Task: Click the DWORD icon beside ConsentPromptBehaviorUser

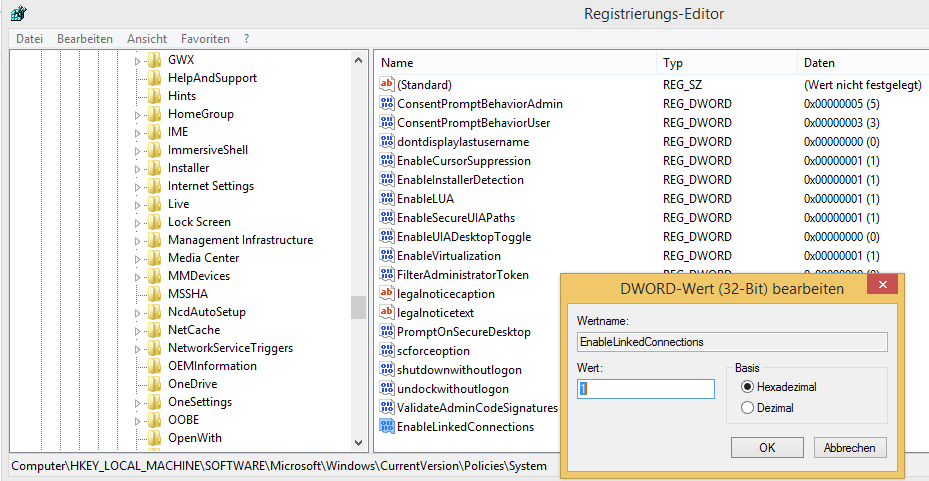Action: pos(387,123)
